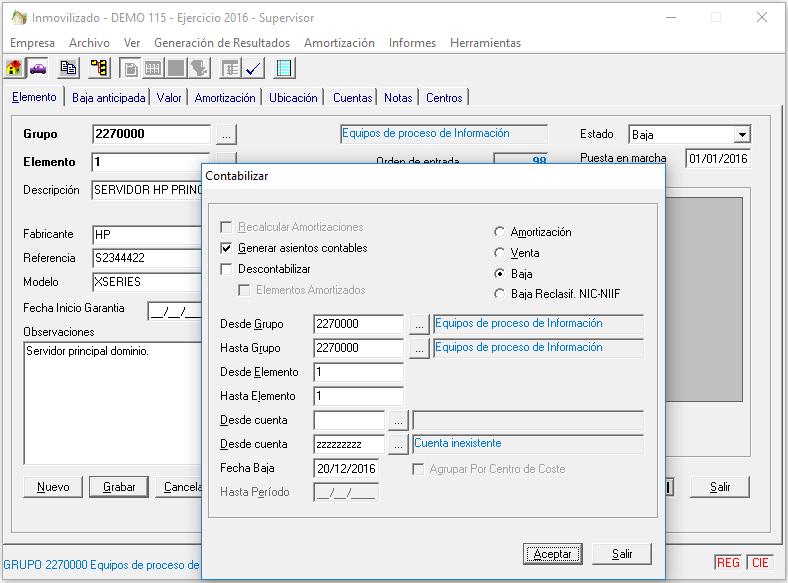Open browse button next to Hasta Grupo
Viewport: 788px width, 583px height.
[x=420, y=348]
